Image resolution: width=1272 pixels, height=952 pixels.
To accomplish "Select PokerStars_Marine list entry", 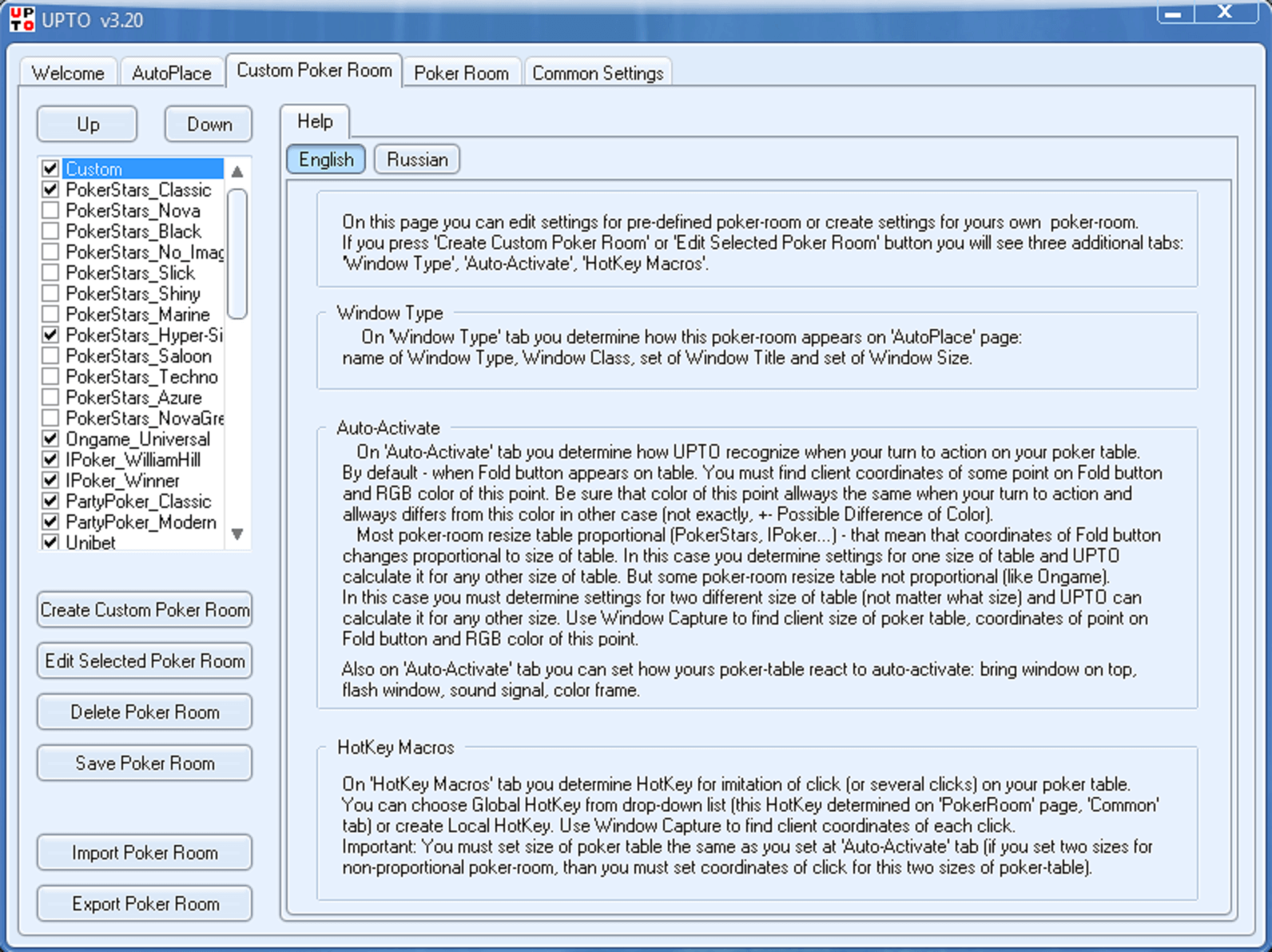I will click(137, 315).
